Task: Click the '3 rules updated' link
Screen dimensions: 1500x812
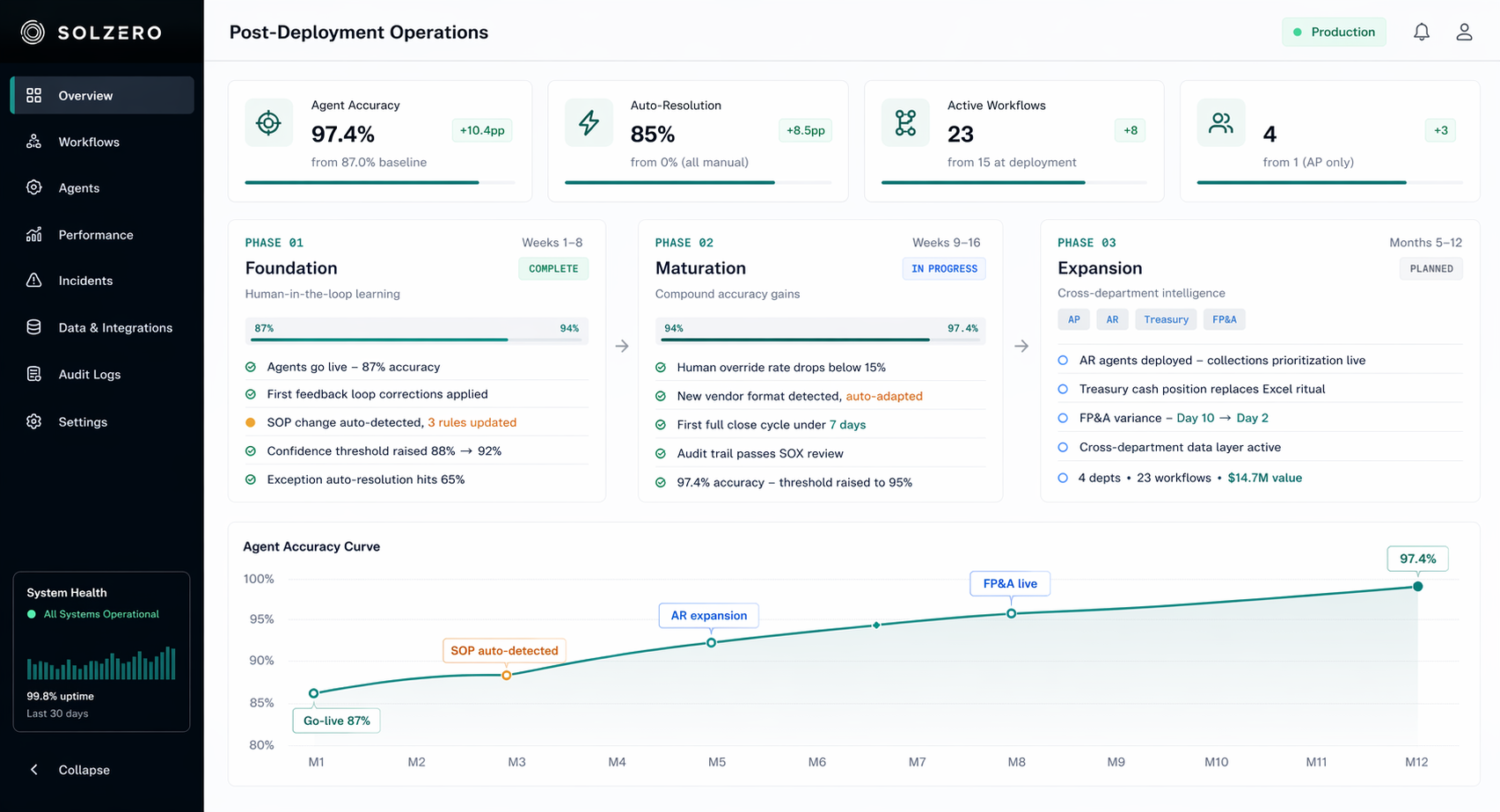Action: tap(472, 422)
